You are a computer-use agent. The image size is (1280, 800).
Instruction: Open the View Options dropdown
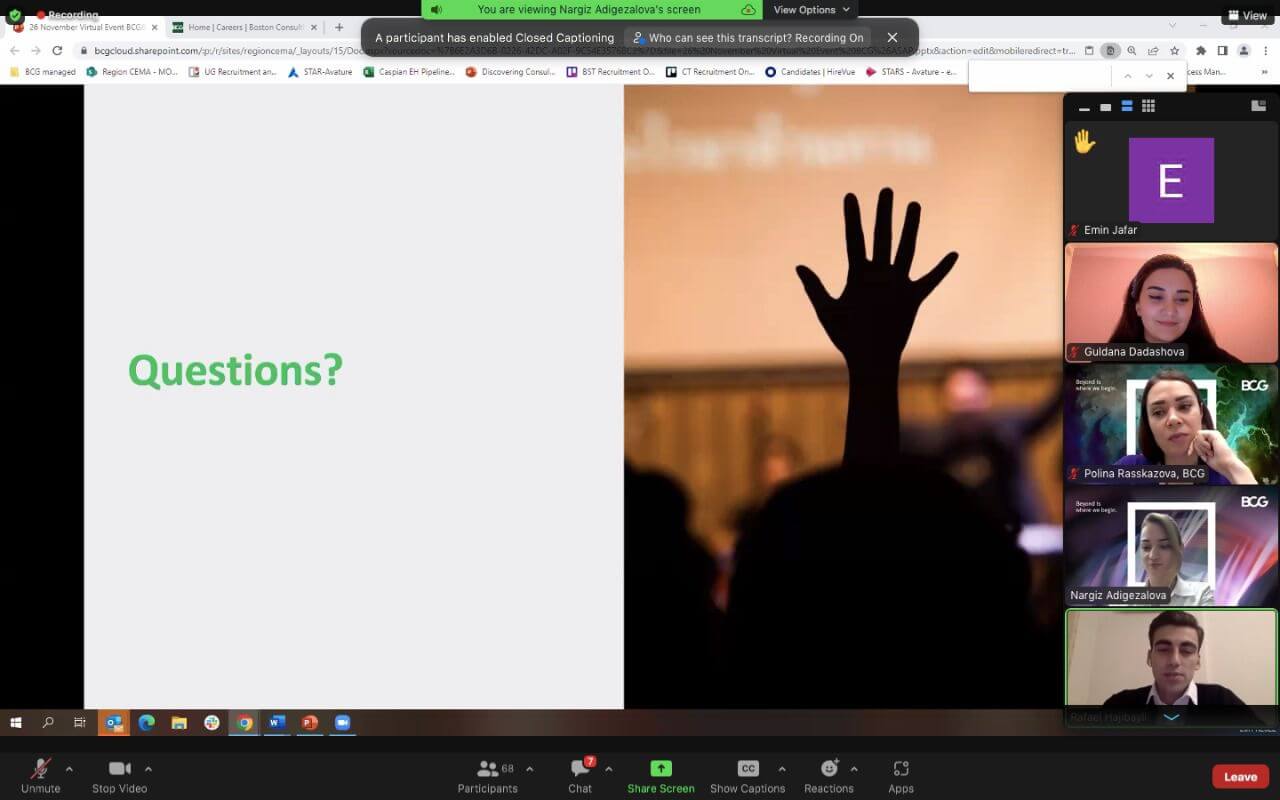pos(811,10)
